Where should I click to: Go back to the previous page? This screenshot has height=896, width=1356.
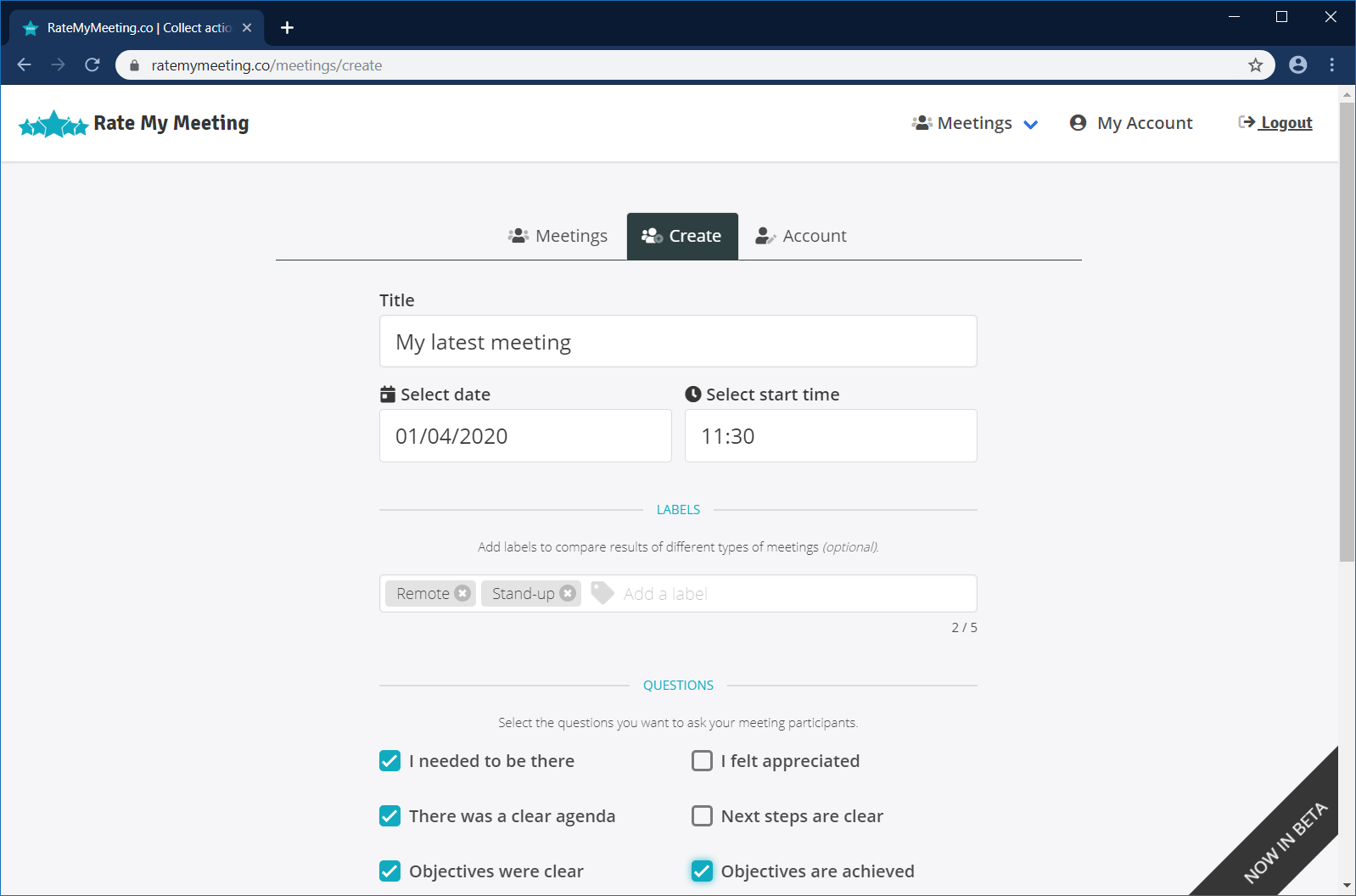[x=24, y=65]
